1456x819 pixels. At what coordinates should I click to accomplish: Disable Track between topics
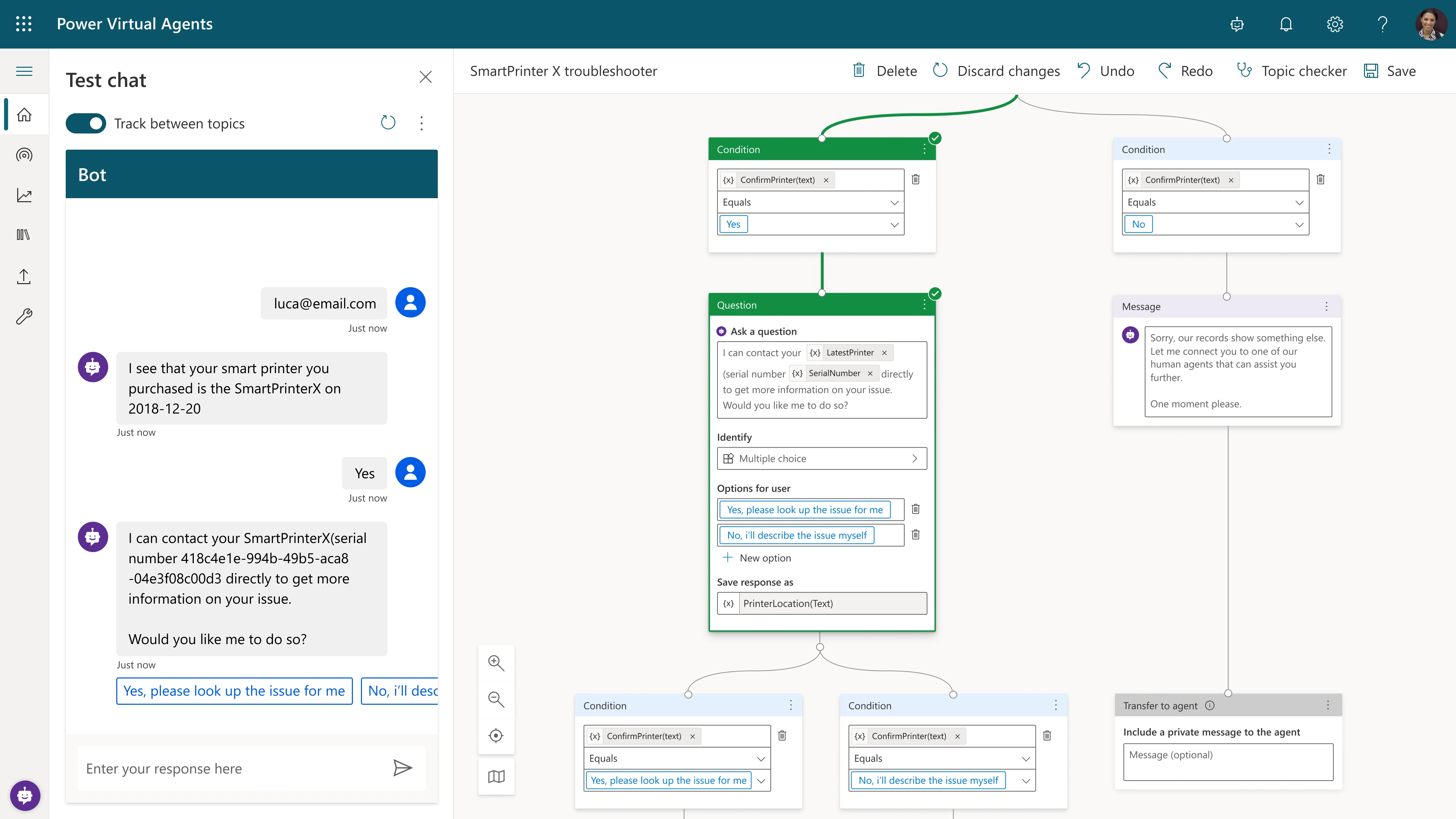coord(86,123)
